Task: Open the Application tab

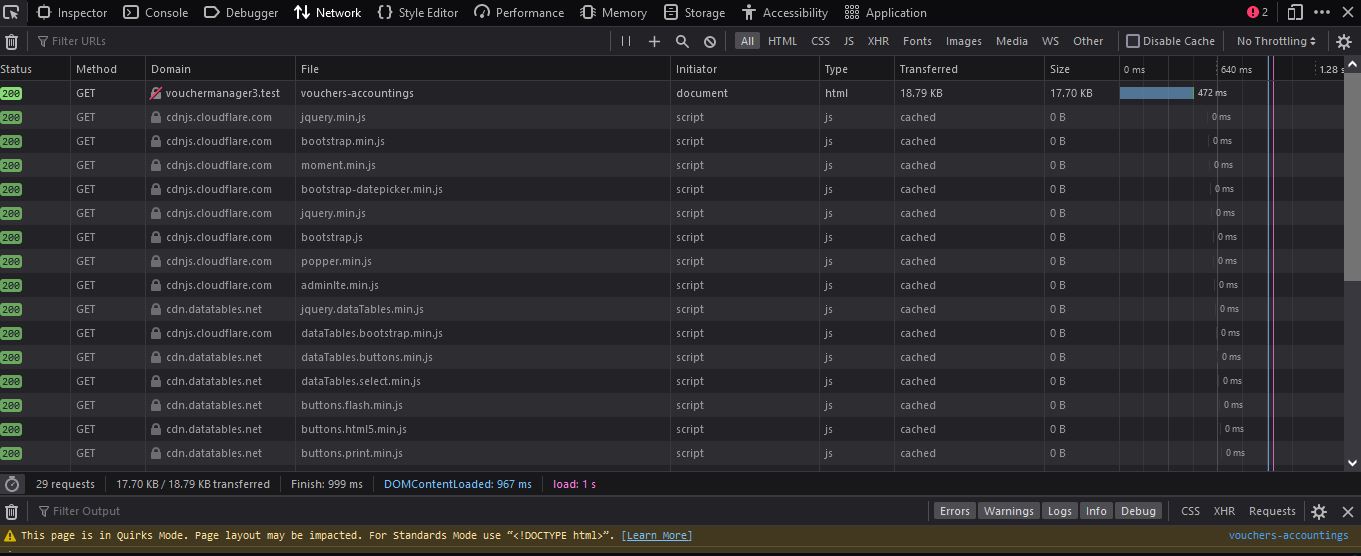Action: coord(886,13)
